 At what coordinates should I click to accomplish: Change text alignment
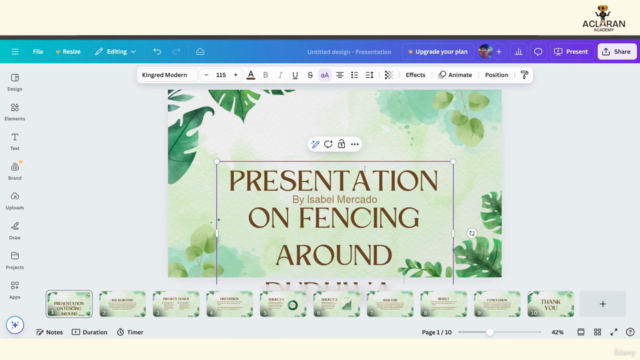pyautogui.click(x=340, y=75)
